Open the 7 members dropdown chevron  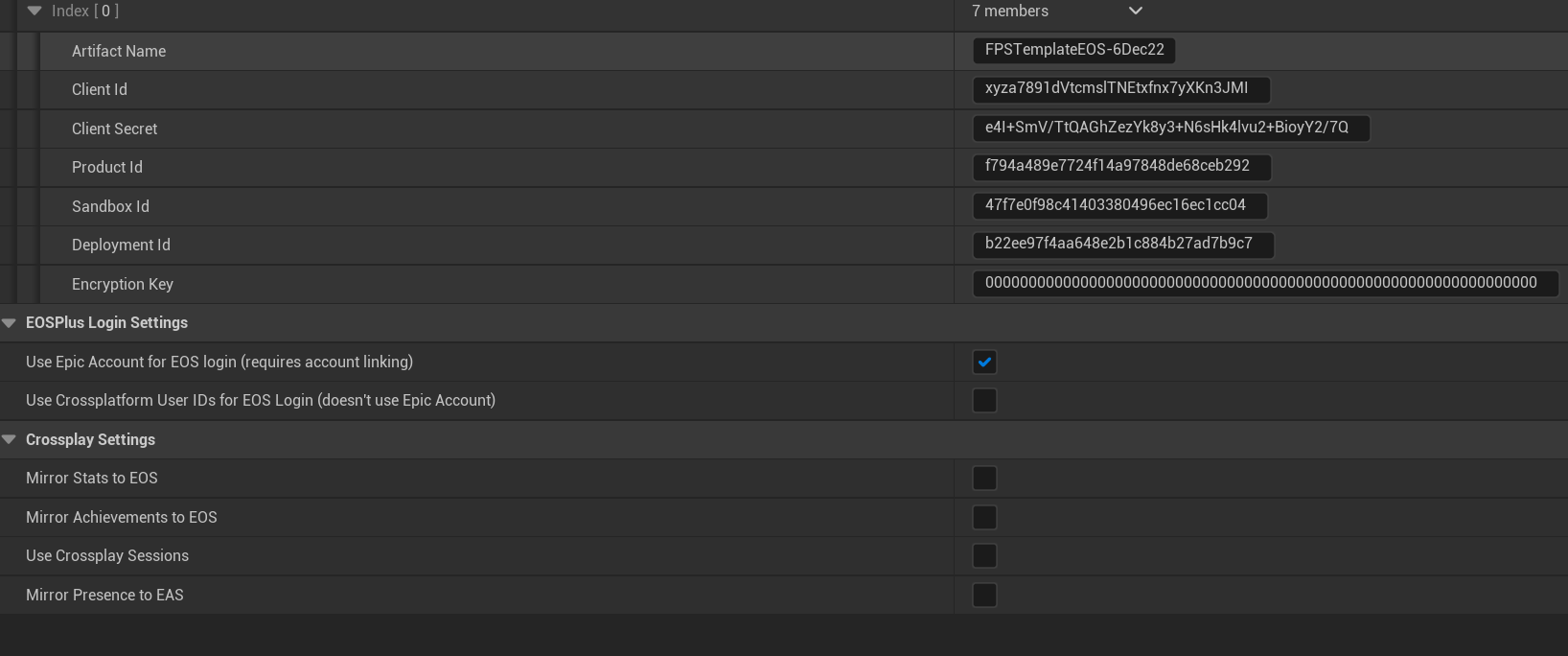[1136, 12]
